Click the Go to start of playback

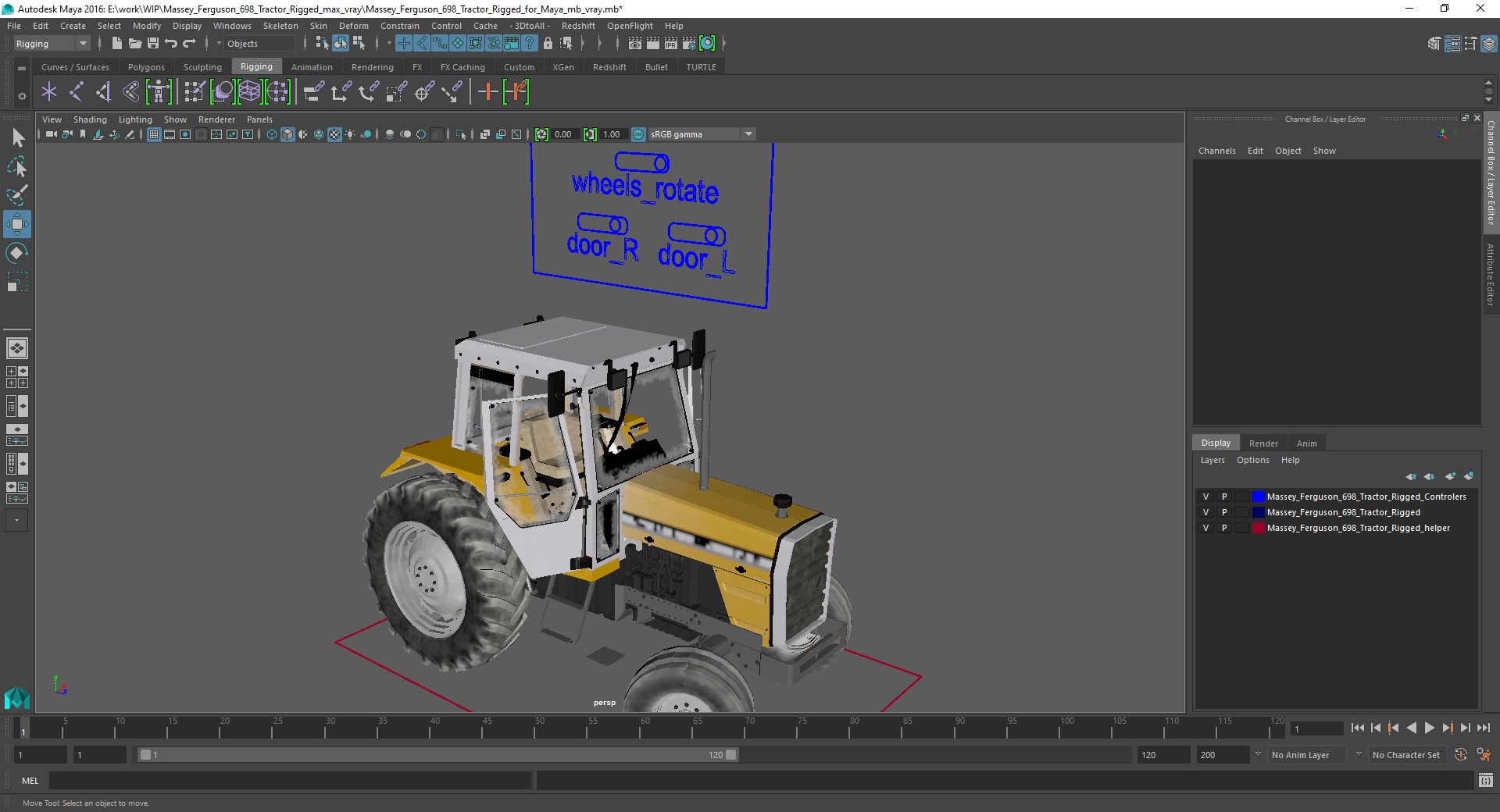[1358, 728]
